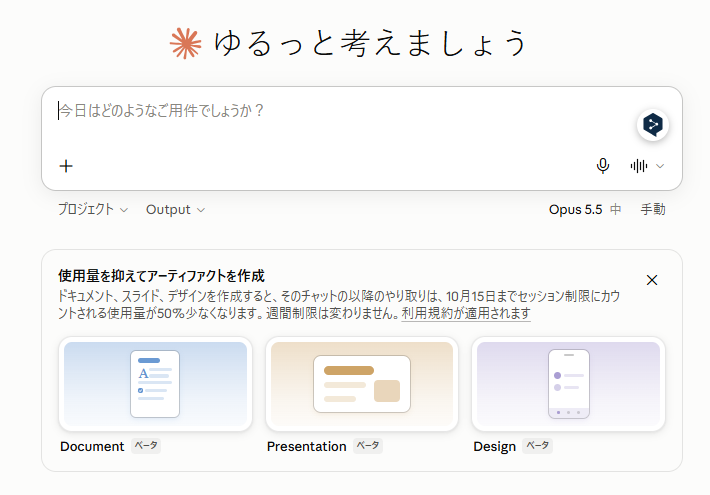Click the ベータ badge beside Document
Viewport: 710px width, 495px height.
[x=146, y=446]
